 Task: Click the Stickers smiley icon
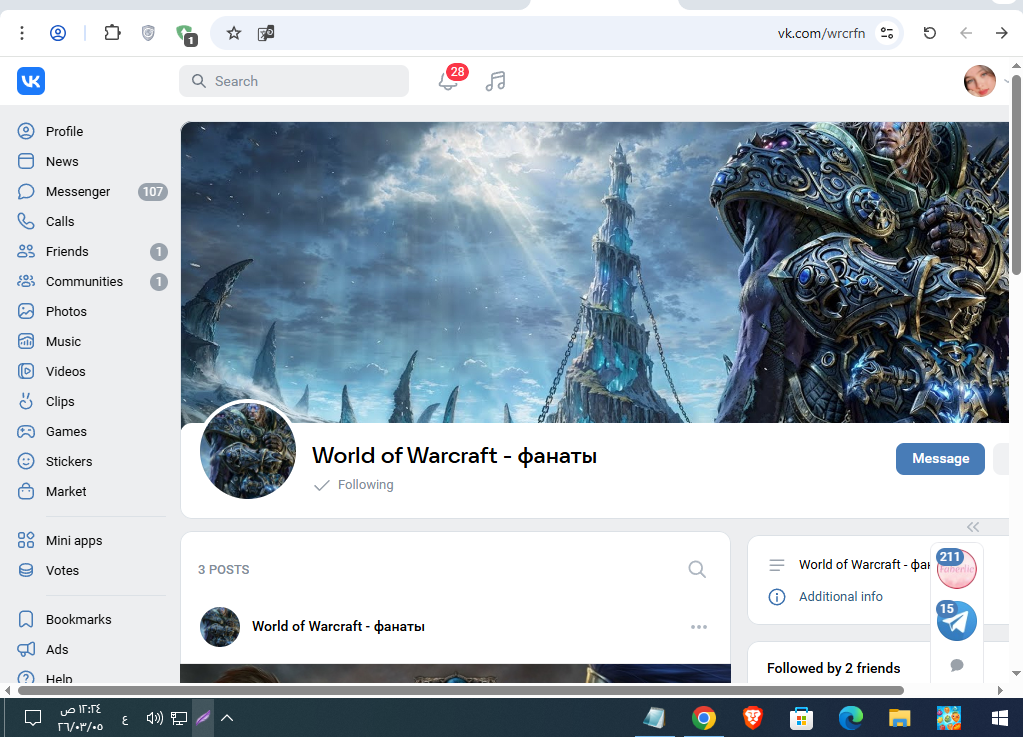pyautogui.click(x=25, y=461)
